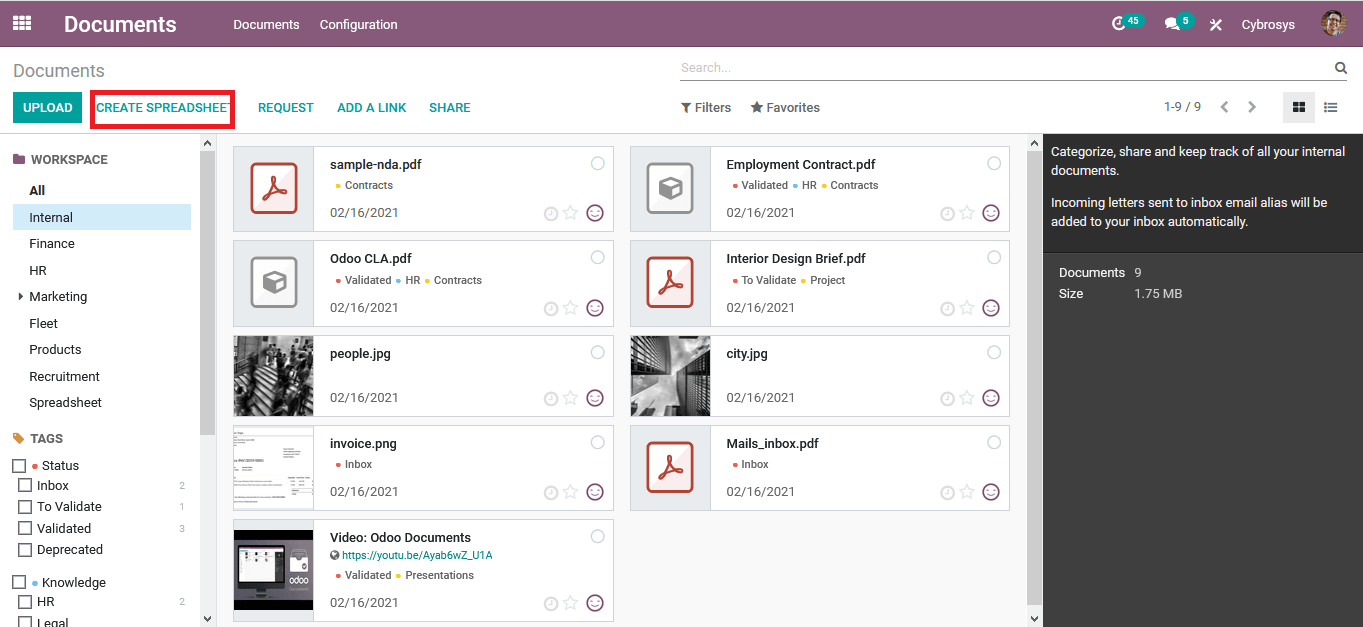
Task: Check the Knowledge tag group checkbox
Action: click(x=19, y=582)
